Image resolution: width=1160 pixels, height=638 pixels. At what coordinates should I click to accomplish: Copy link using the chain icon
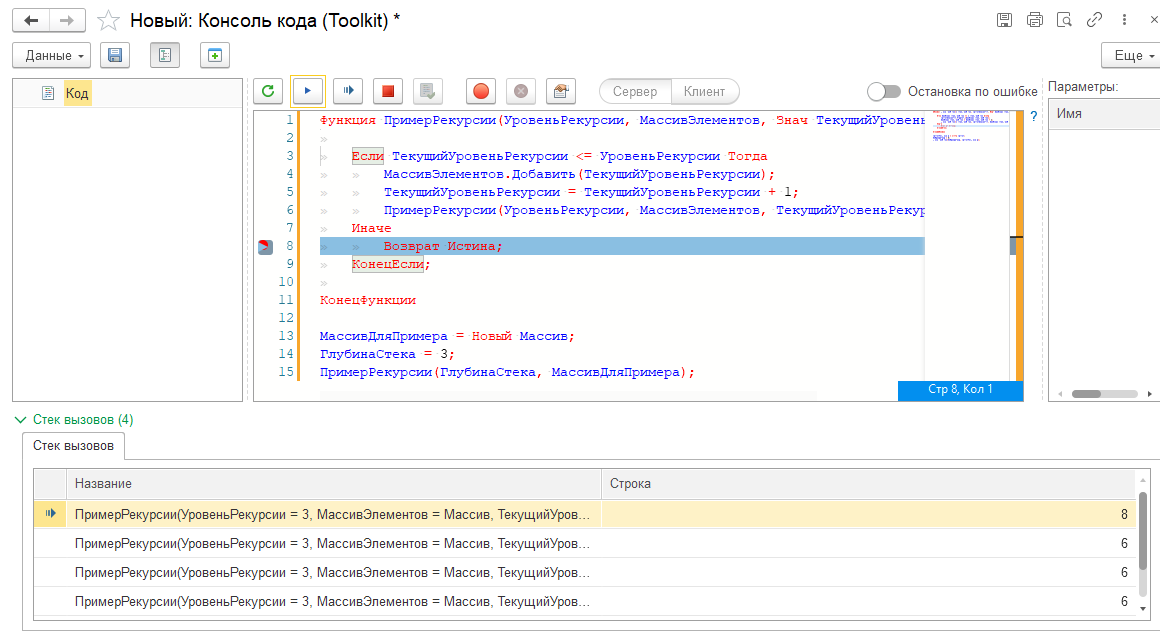click(x=1095, y=20)
